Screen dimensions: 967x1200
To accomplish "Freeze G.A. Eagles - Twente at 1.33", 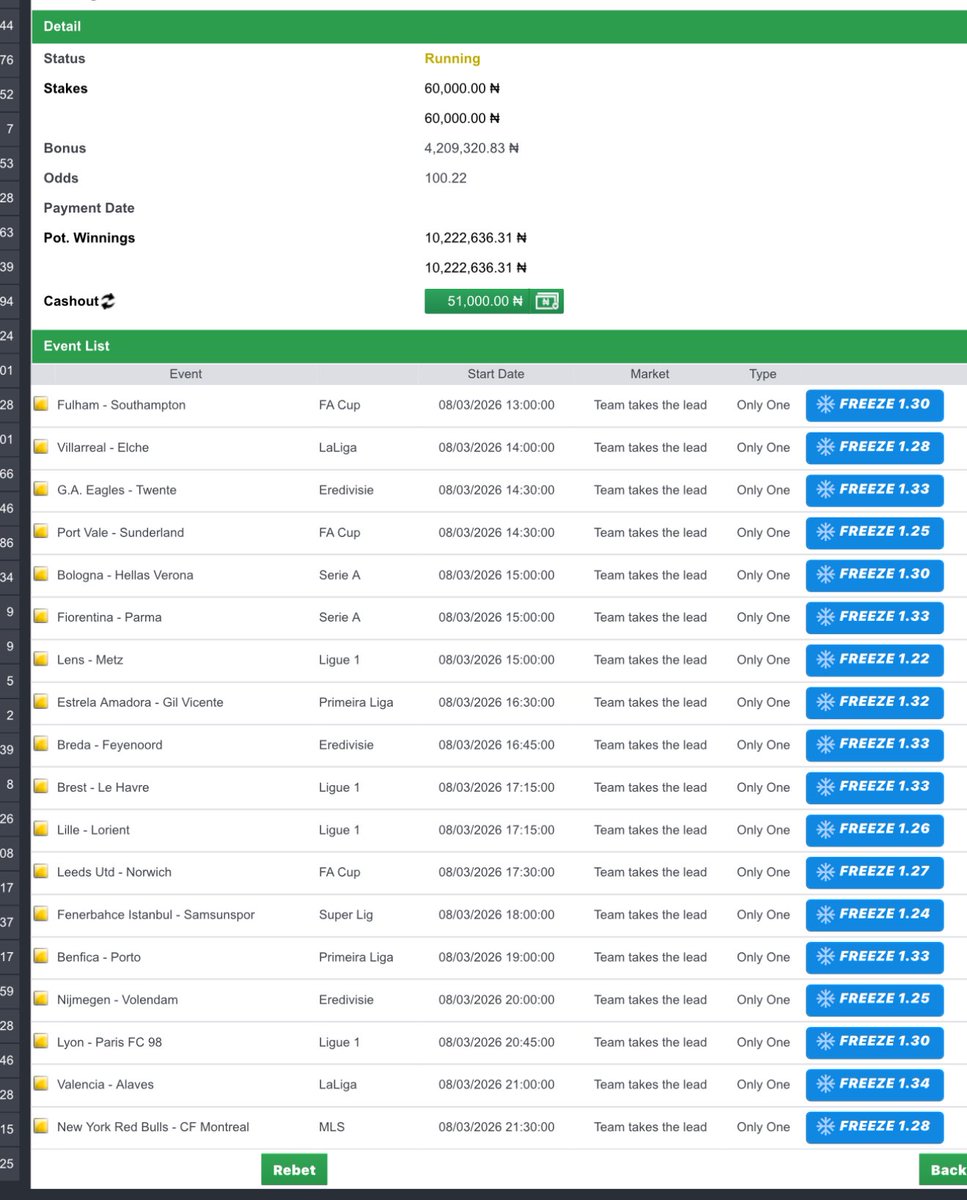I will pyautogui.click(x=874, y=490).
